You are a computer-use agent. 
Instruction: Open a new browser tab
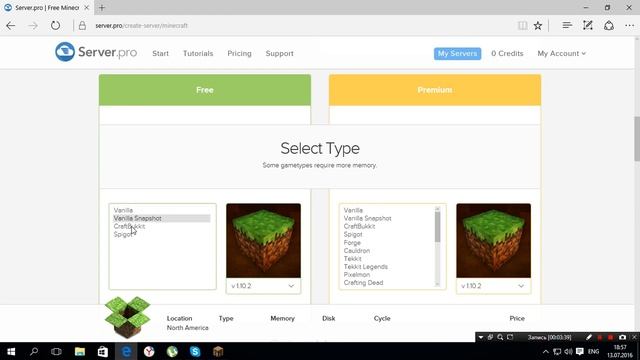pos(102,7)
